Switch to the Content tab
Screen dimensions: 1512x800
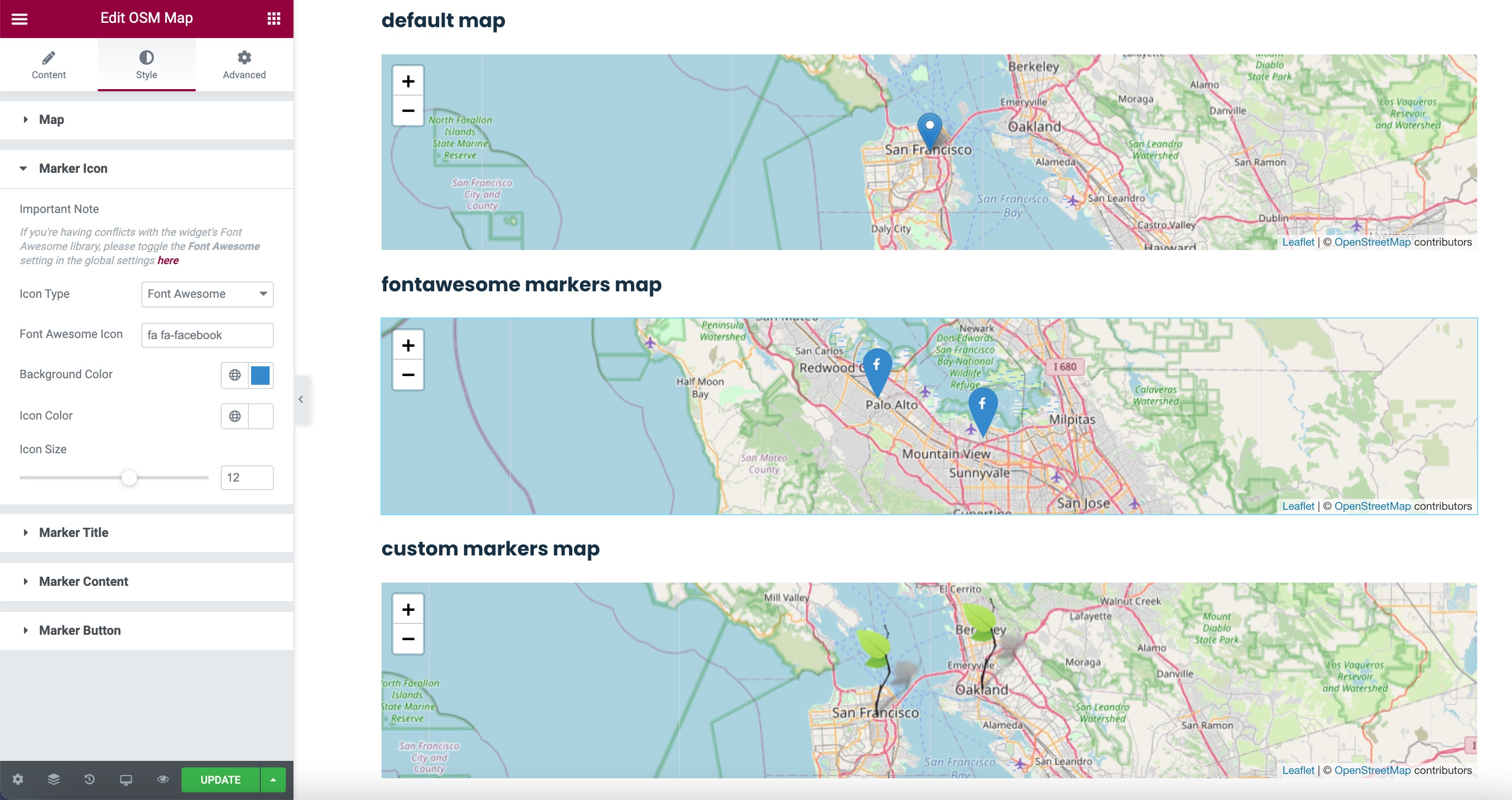pos(49,65)
